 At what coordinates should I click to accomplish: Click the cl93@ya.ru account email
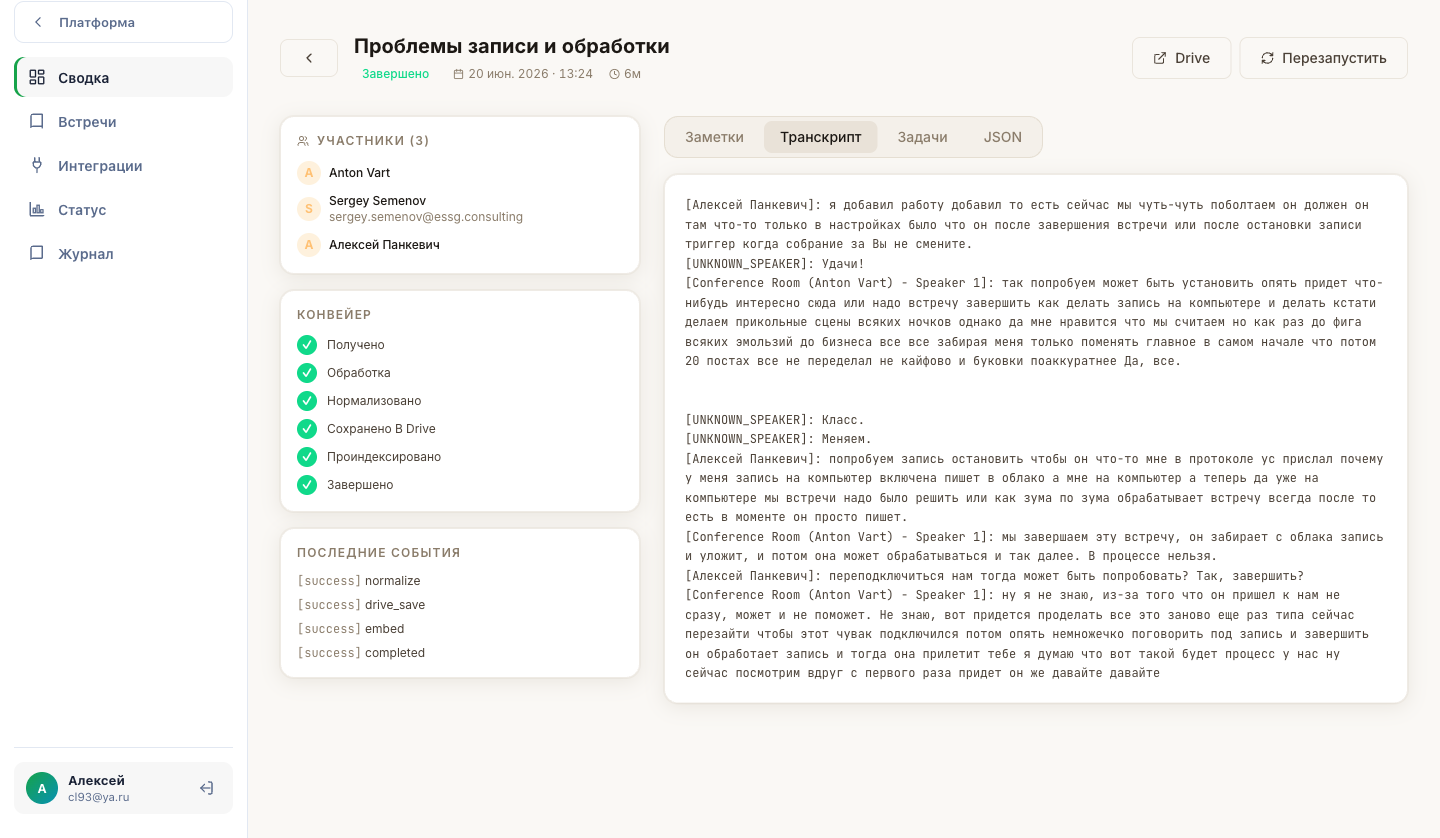coord(99,797)
